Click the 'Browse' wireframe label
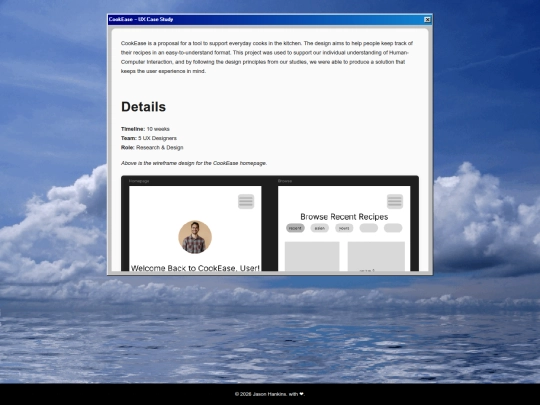This screenshot has width=540, height=405. [x=285, y=181]
